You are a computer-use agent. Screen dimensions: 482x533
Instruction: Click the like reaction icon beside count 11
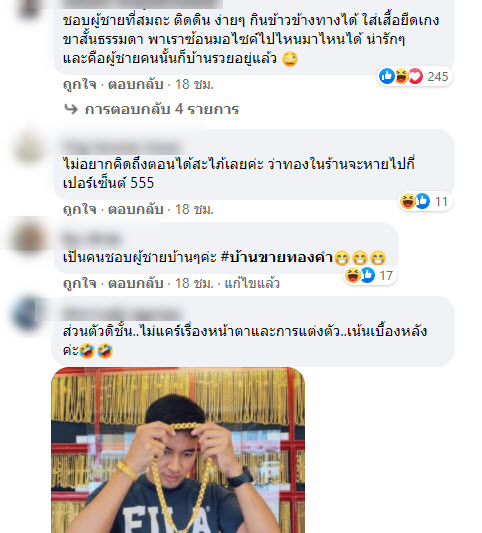pyautogui.click(x=423, y=201)
